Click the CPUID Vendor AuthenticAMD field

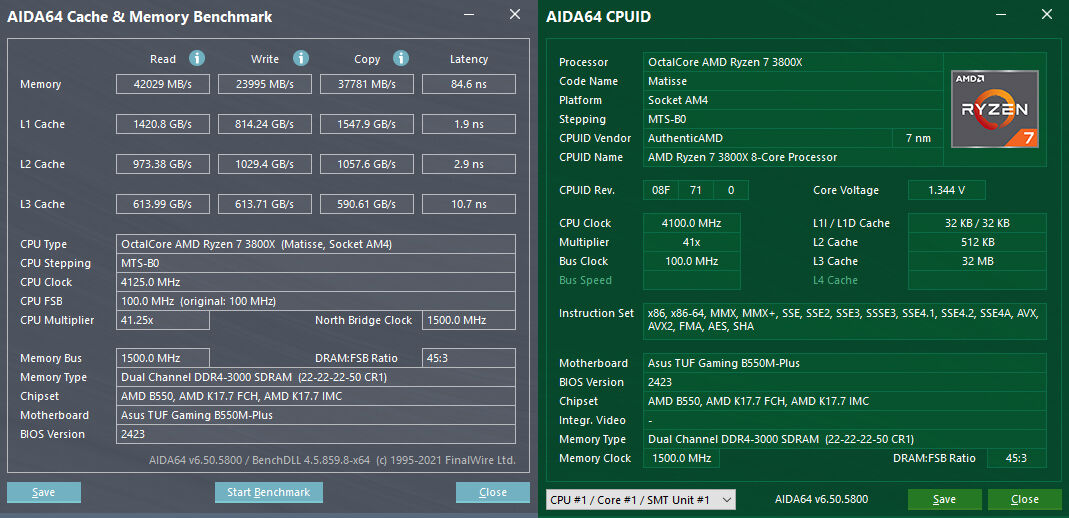click(x=768, y=138)
